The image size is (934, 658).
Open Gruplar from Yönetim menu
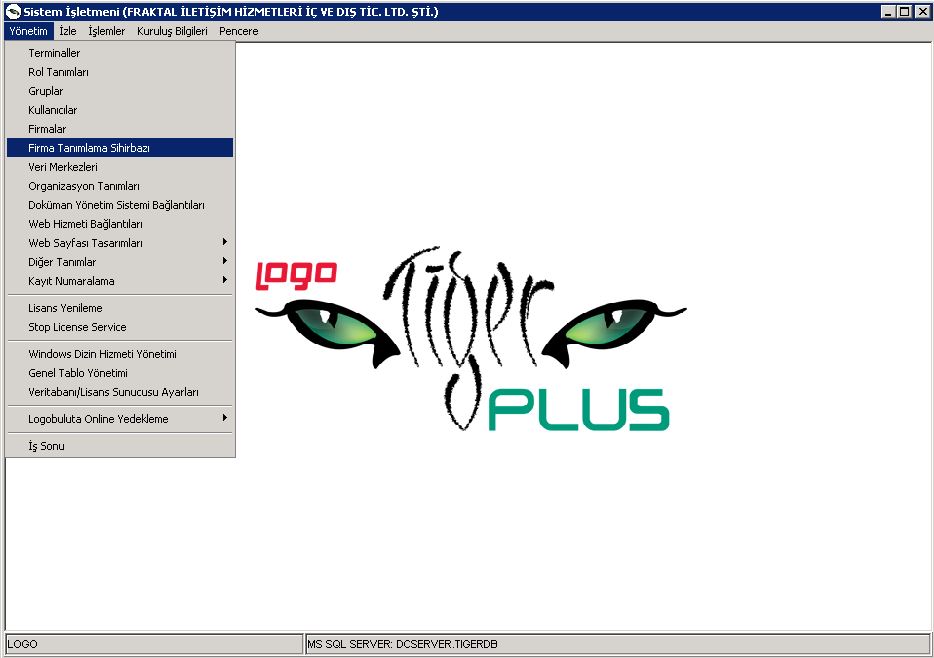pyautogui.click(x=120, y=91)
